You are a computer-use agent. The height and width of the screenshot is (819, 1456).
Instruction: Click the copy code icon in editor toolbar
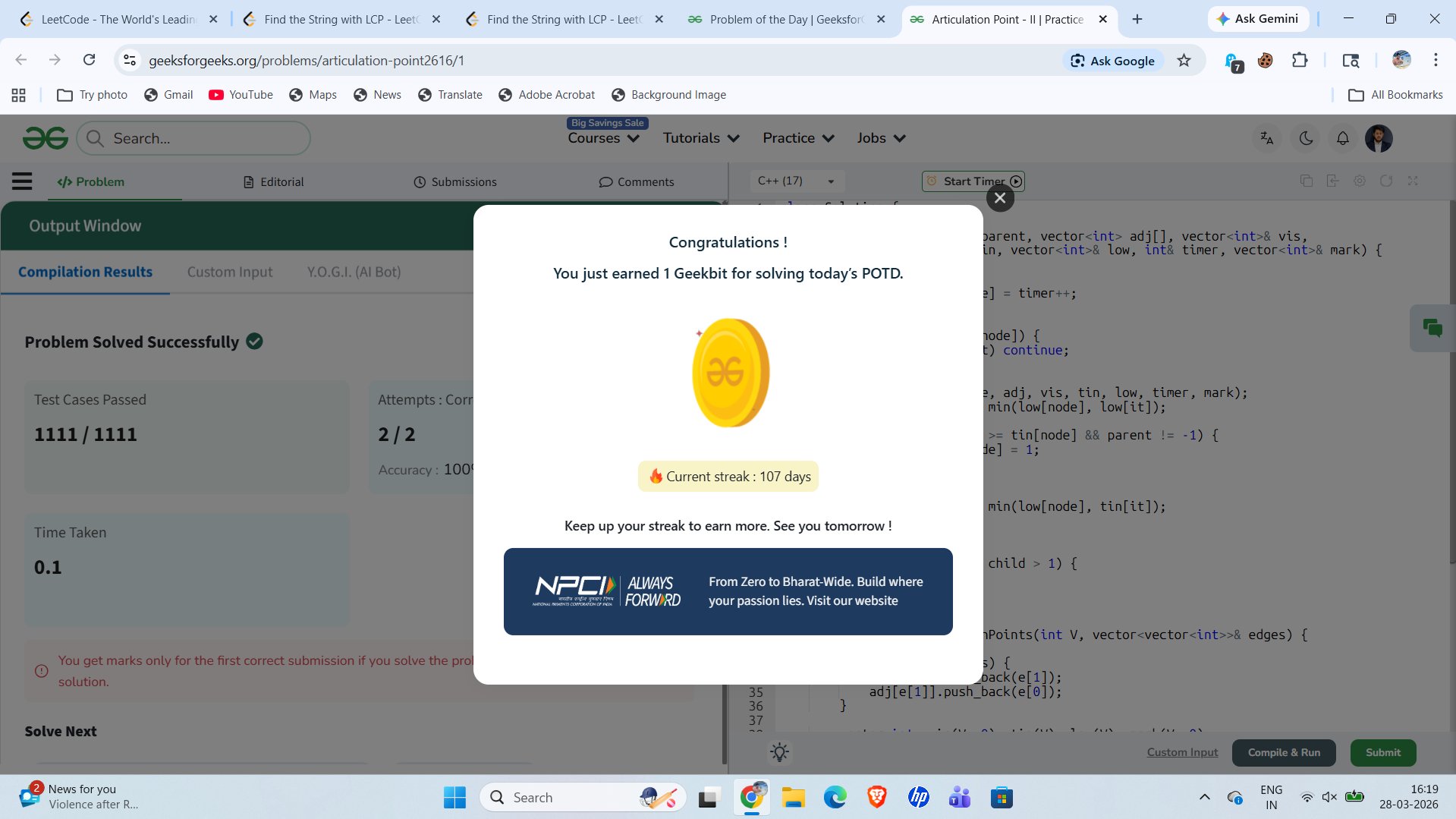pyautogui.click(x=1306, y=181)
